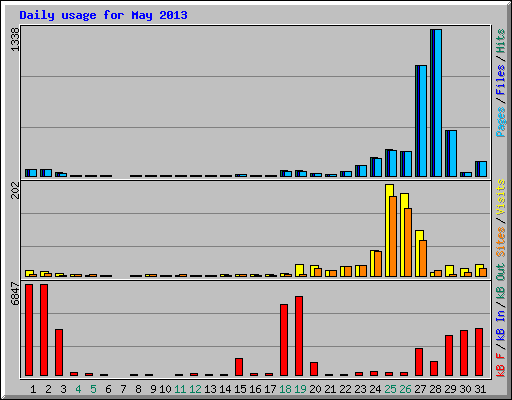512x400 pixels.
Task: Click the red kB bar for day 2
Action: click(x=44, y=330)
